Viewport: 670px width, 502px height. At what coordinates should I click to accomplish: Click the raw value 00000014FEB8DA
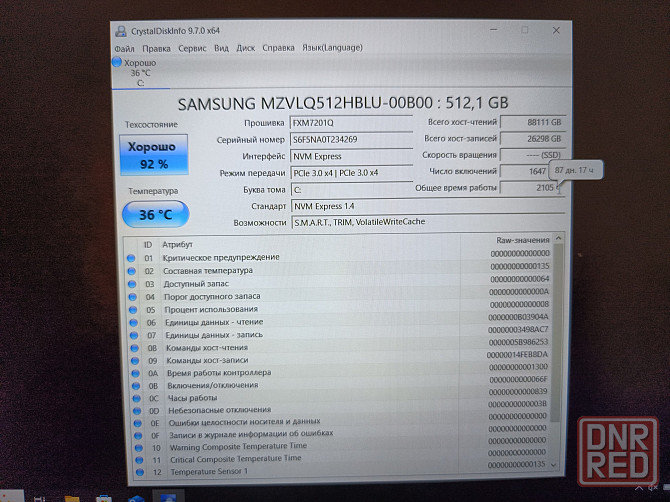click(517, 354)
